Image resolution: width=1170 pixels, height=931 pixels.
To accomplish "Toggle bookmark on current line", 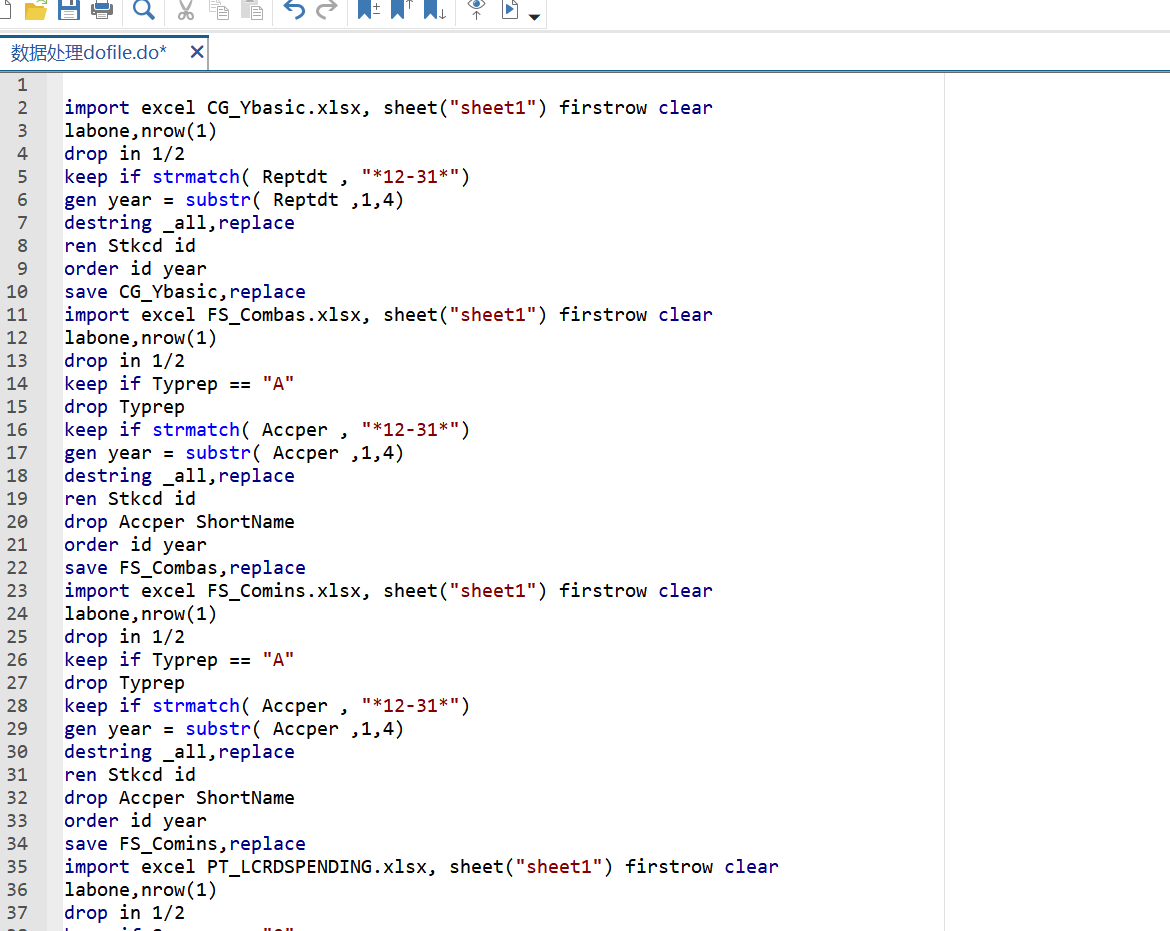I will click(369, 10).
